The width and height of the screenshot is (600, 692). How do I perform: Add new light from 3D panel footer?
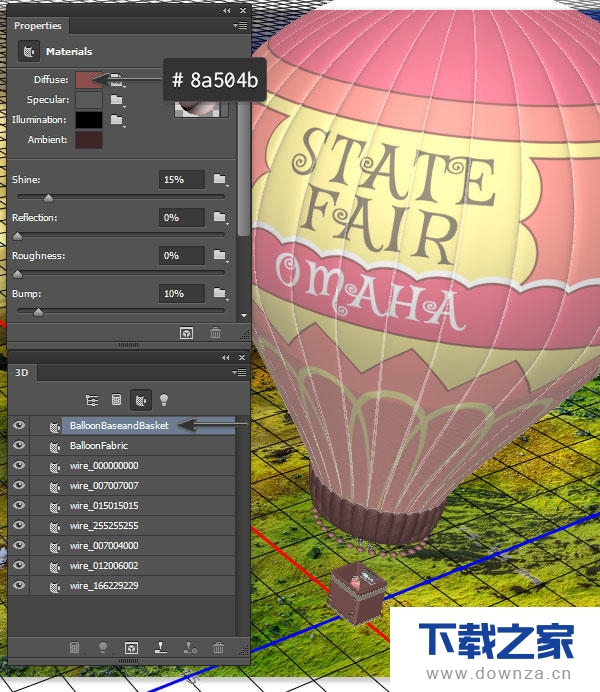click(103, 648)
